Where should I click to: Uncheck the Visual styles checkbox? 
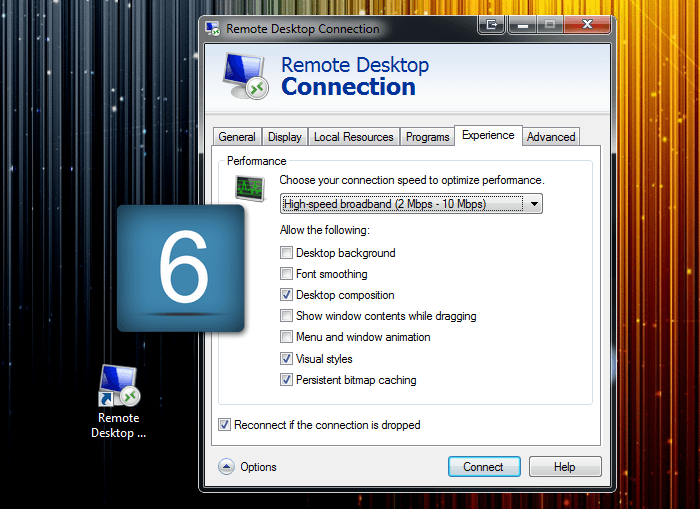pyautogui.click(x=286, y=359)
